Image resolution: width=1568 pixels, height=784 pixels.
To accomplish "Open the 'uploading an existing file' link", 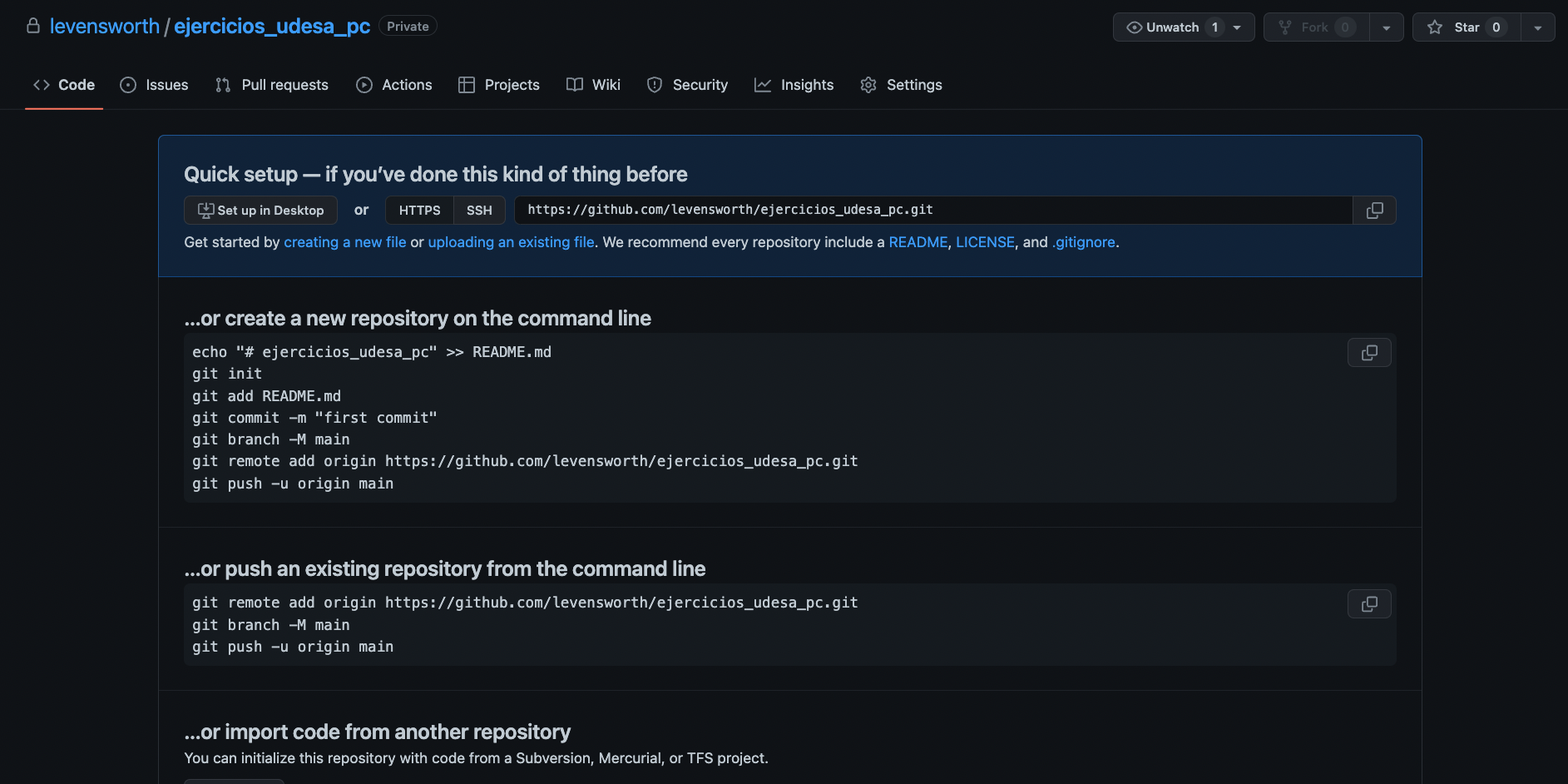I will 511,242.
